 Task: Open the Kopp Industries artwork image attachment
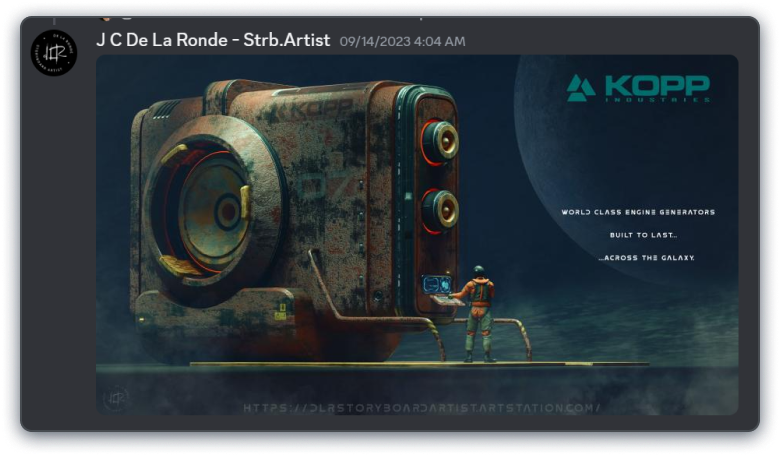[417, 235]
